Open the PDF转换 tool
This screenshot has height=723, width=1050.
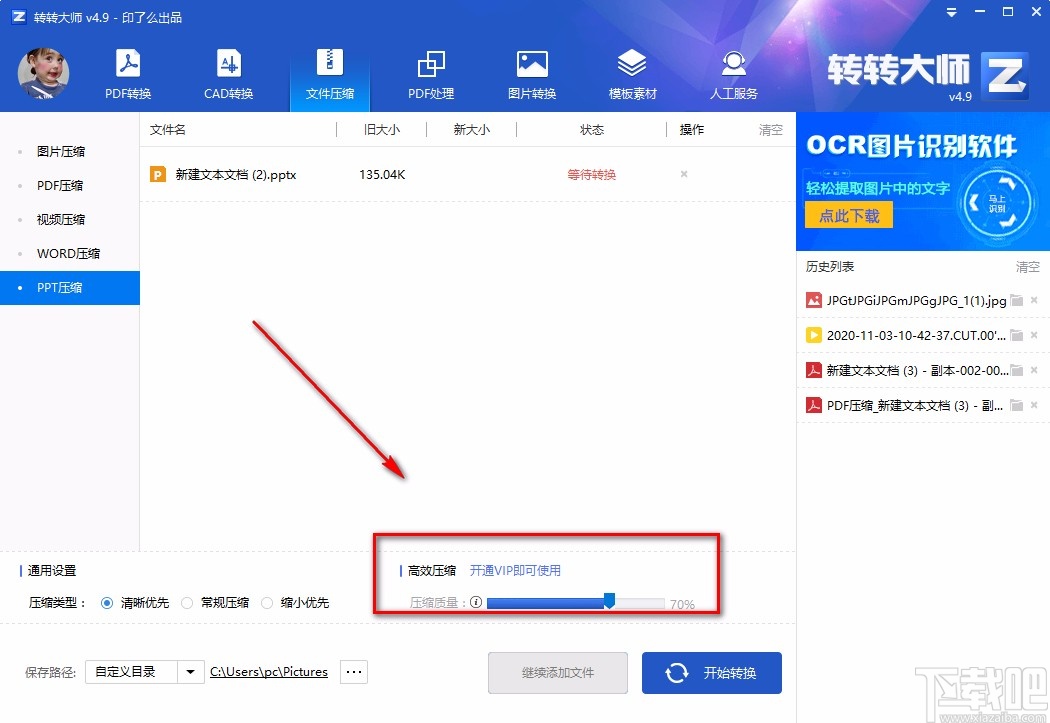[x=127, y=72]
